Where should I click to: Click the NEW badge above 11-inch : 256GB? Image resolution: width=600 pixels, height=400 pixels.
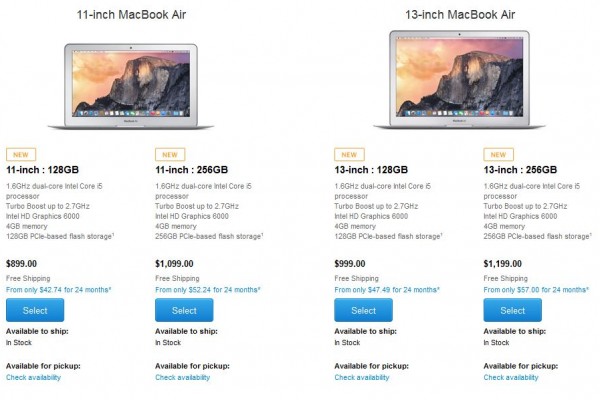click(169, 155)
